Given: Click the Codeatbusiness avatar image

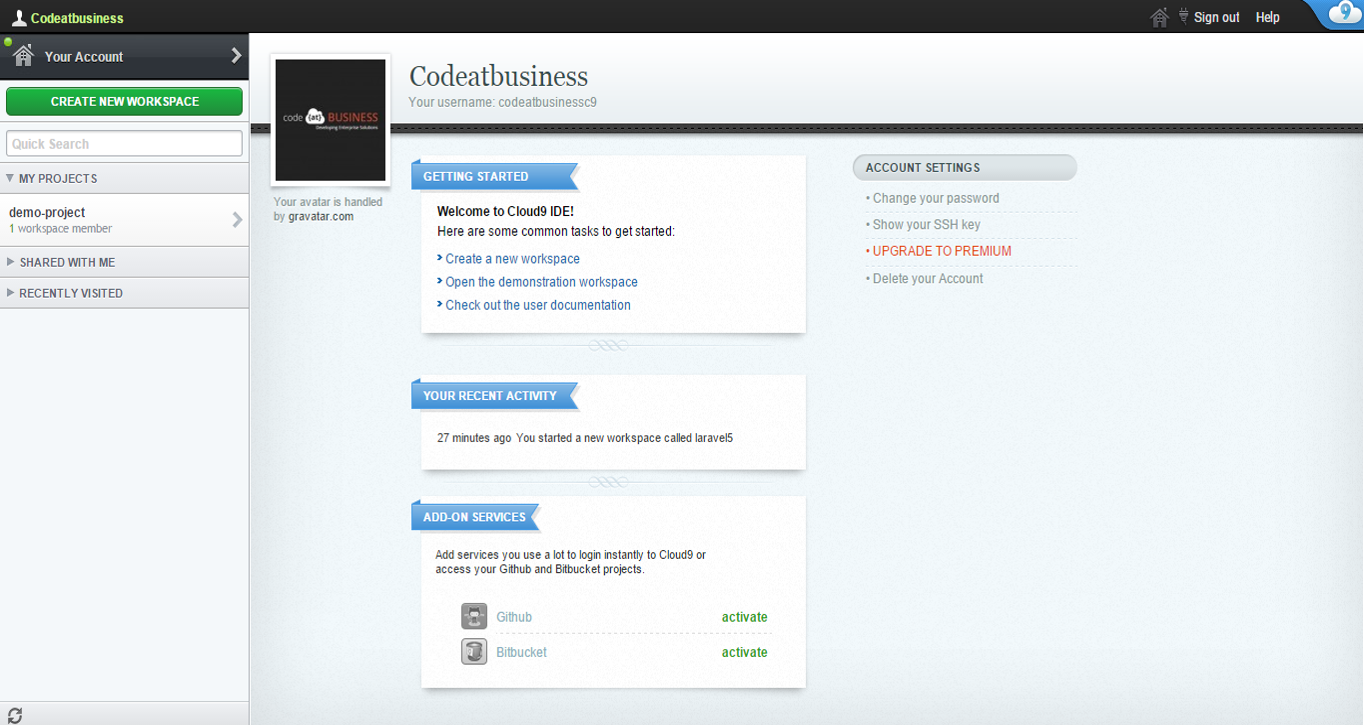Looking at the screenshot, I should 330,120.
